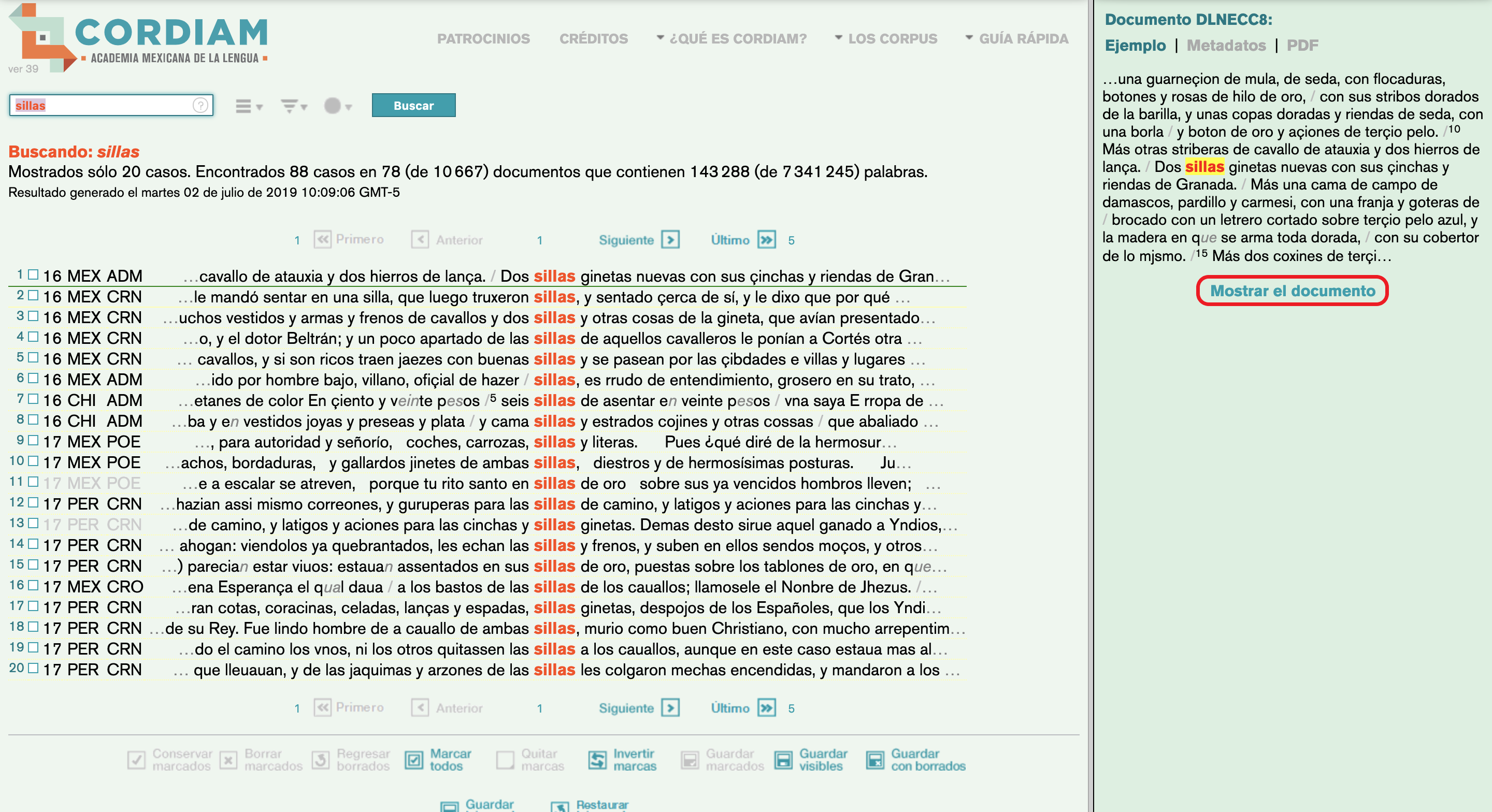Switch to the Metadatos tab
Image resolution: width=1492 pixels, height=812 pixels.
pyautogui.click(x=1226, y=45)
